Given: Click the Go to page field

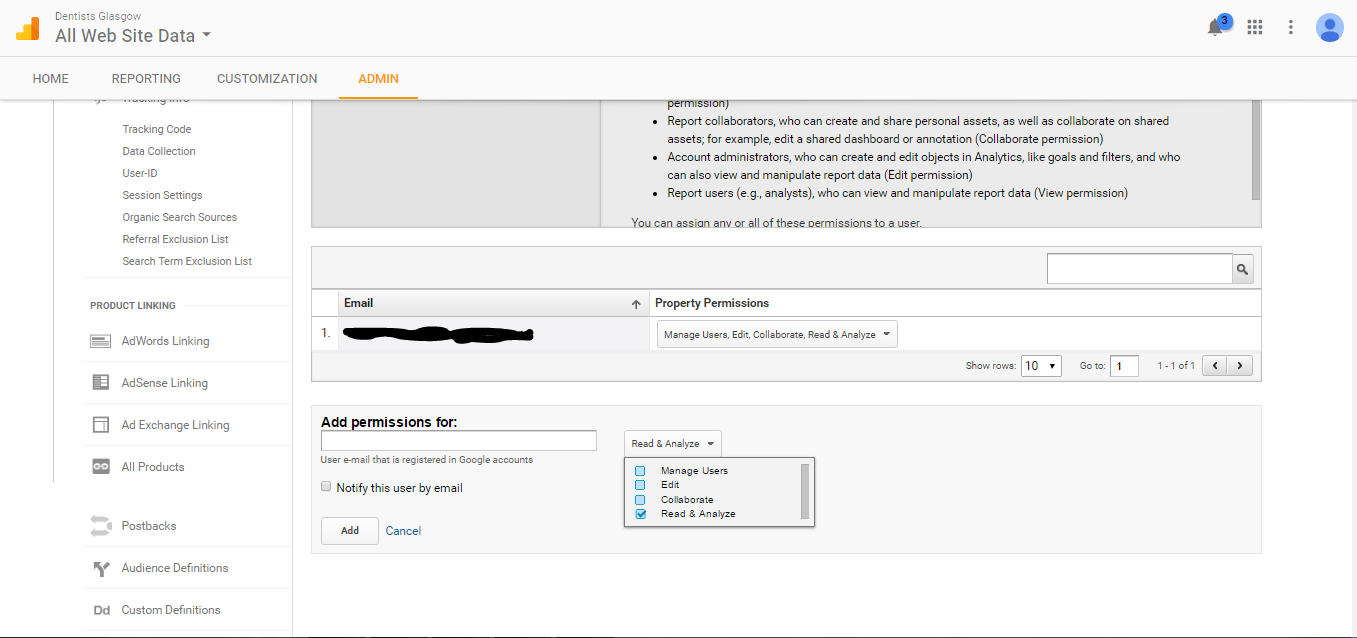Looking at the screenshot, I should pyautogui.click(x=1124, y=366).
